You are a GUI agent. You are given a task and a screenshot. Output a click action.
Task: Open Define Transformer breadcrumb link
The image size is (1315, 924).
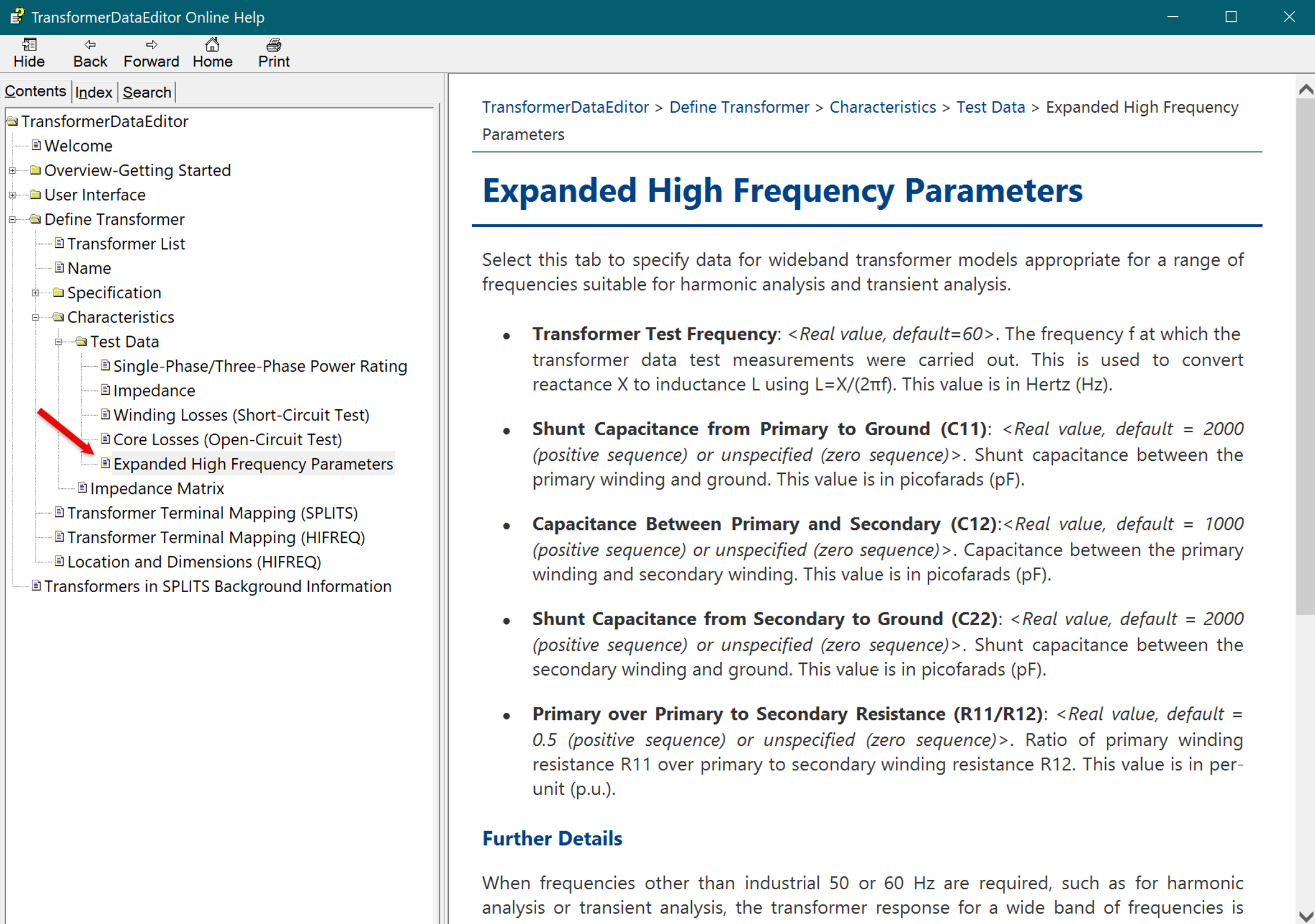click(739, 107)
